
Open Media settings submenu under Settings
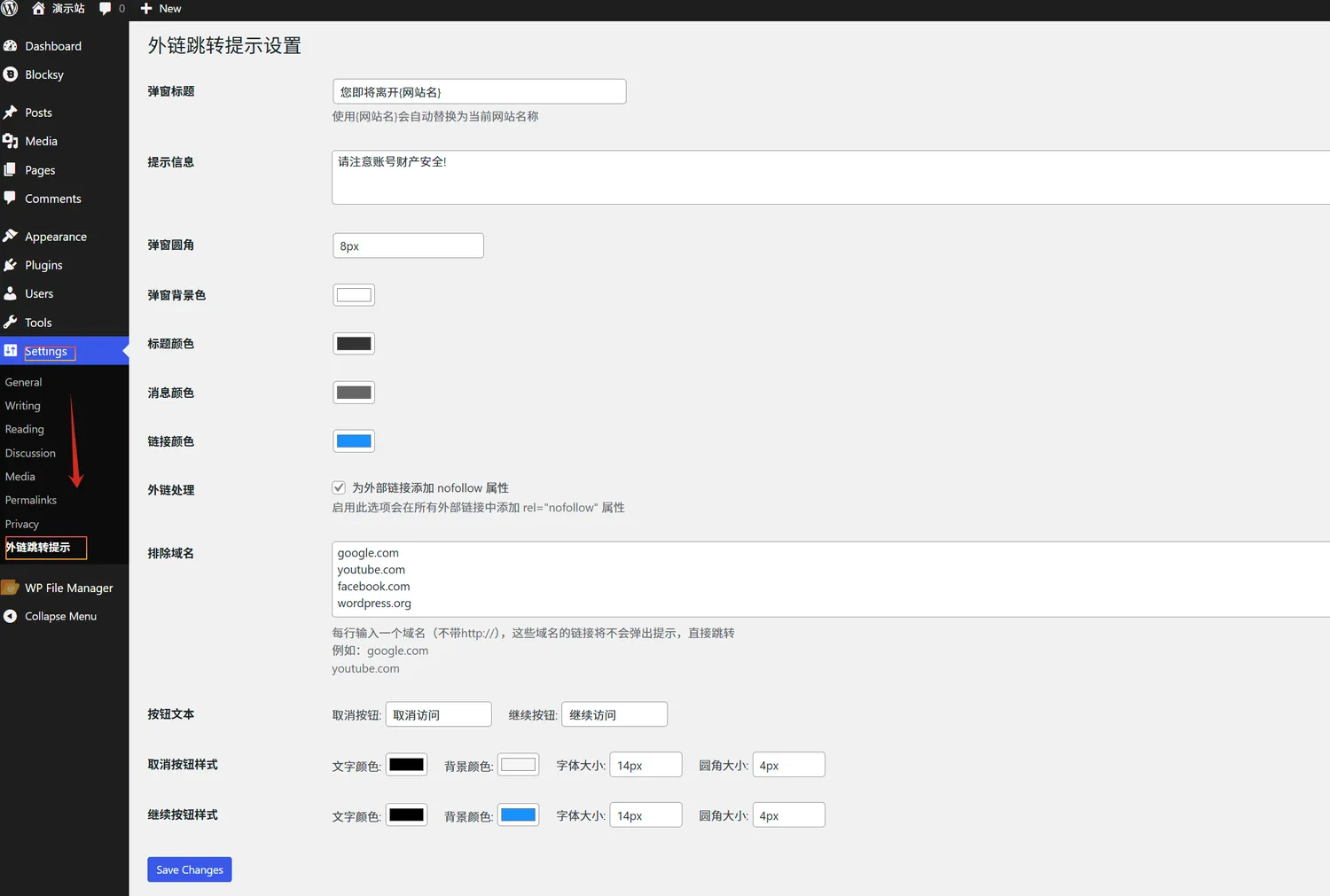click(x=20, y=476)
